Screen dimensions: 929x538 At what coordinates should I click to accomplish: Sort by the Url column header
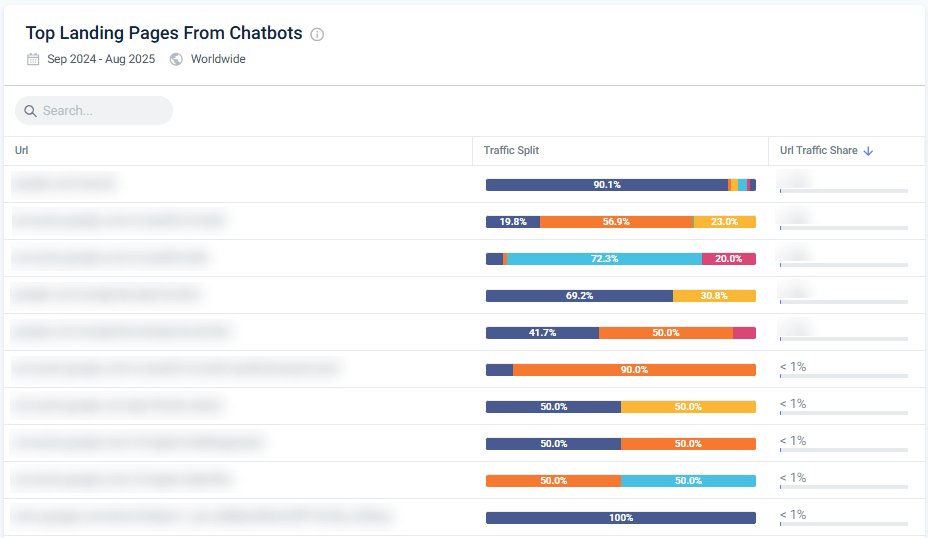[22, 151]
